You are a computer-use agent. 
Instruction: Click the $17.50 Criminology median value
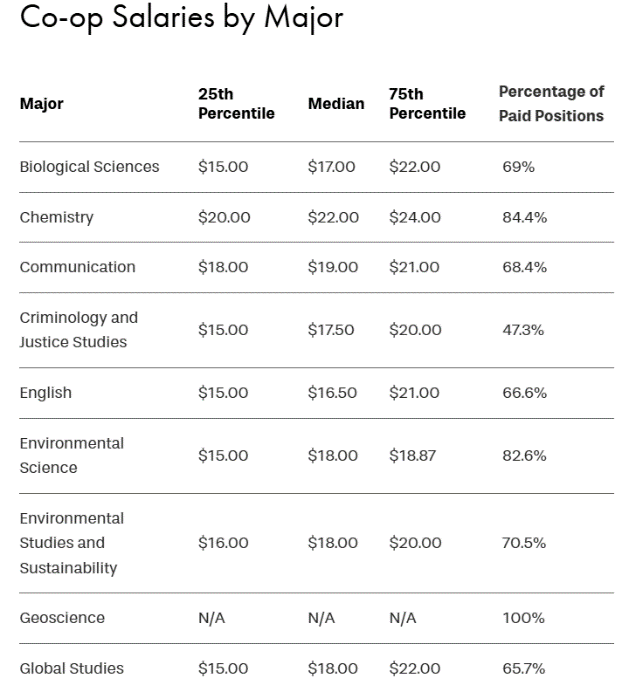click(331, 330)
